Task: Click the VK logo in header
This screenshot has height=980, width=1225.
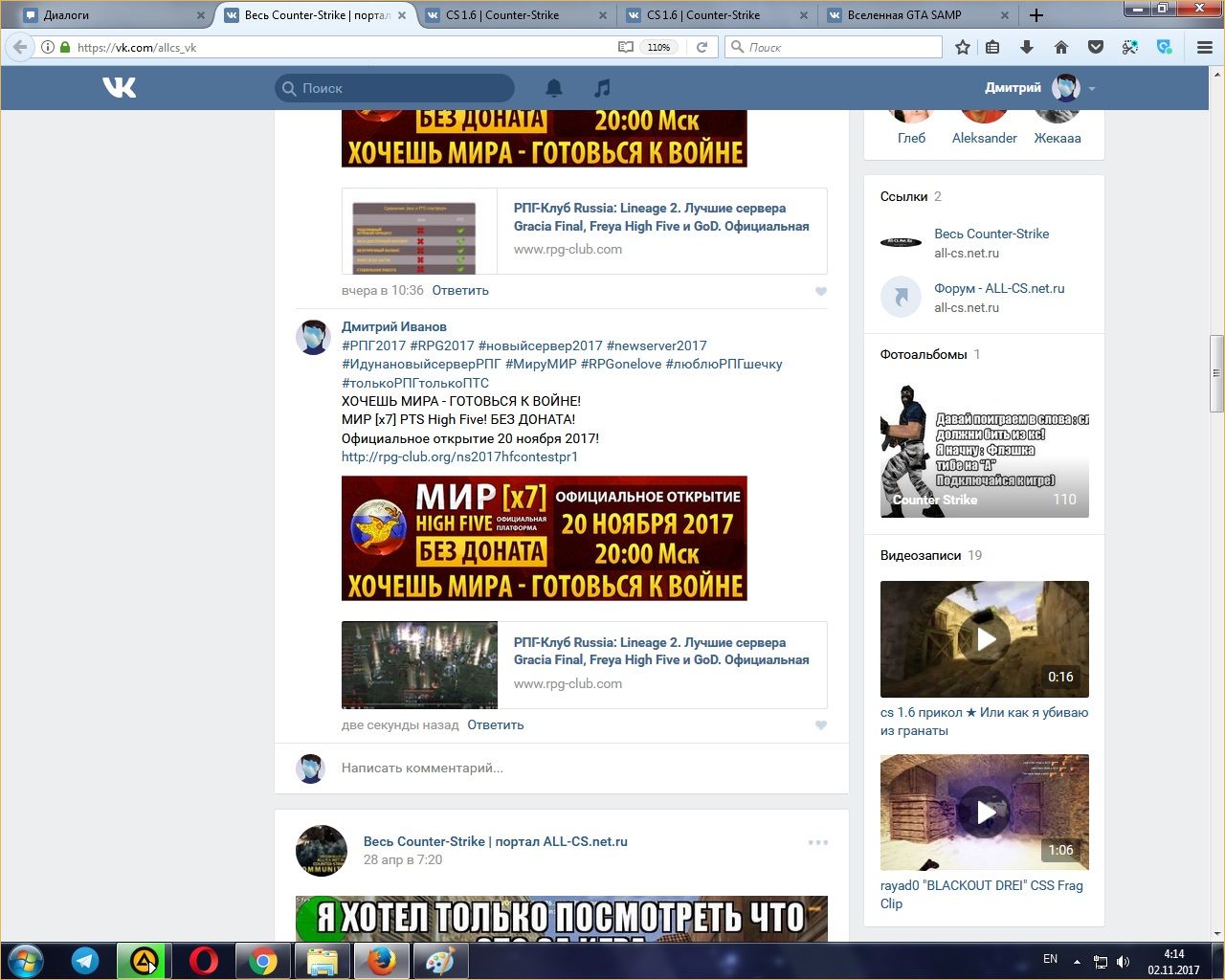Action: 120,88
